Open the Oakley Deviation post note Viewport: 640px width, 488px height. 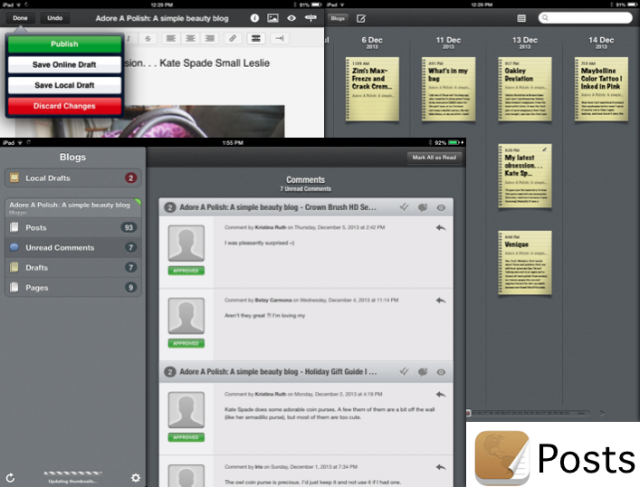pos(524,89)
